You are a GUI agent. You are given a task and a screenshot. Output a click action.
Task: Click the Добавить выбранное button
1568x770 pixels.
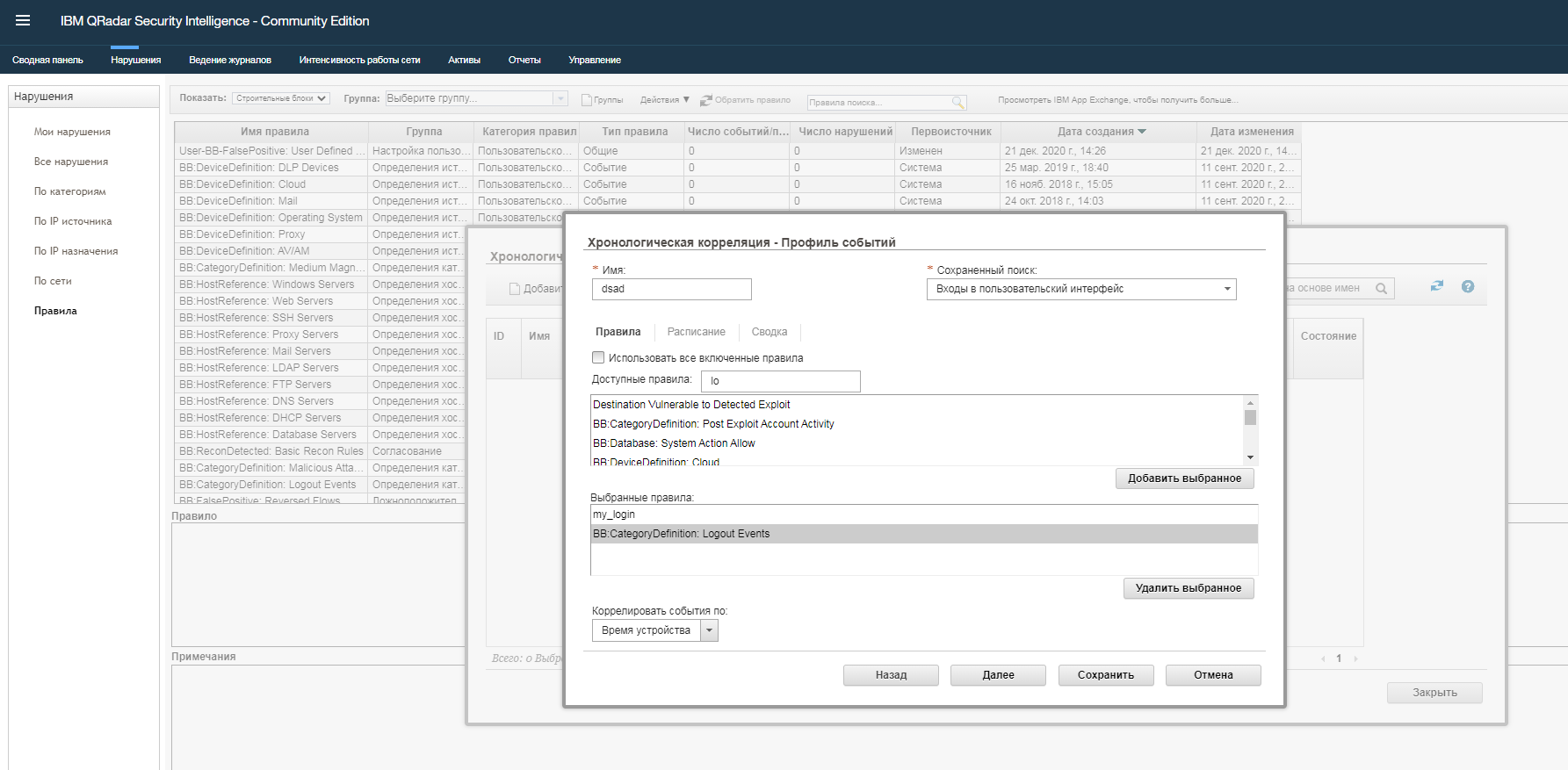coord(1185,479)
